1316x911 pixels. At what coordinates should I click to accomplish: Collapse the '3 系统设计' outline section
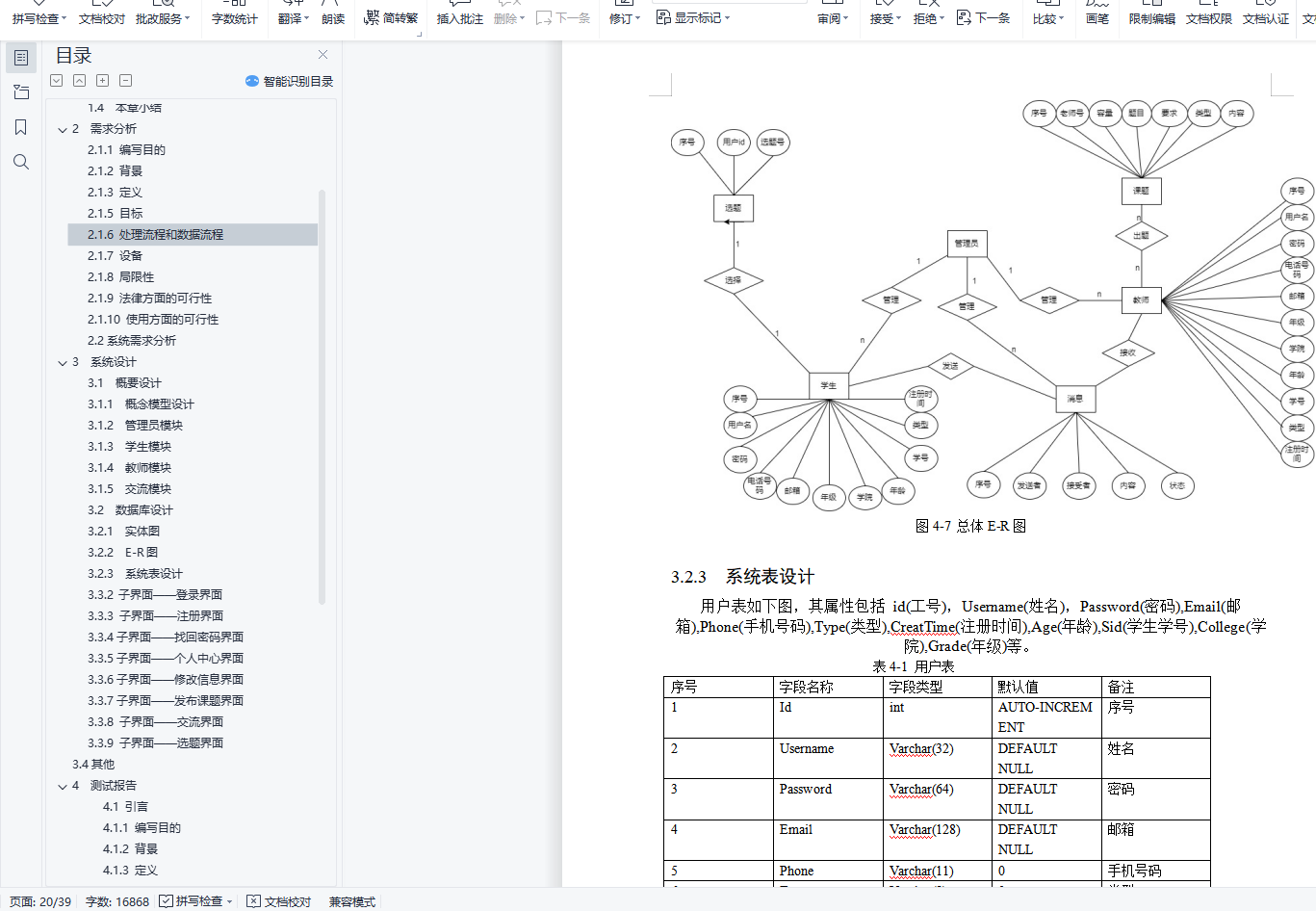pyautogui.click(x=63, y=363)
